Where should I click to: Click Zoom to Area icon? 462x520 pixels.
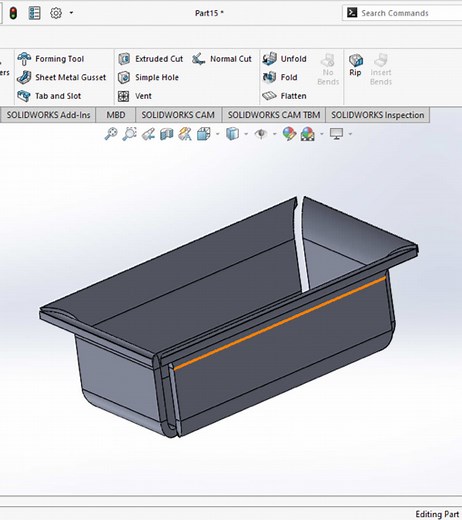tap(129, 134)
